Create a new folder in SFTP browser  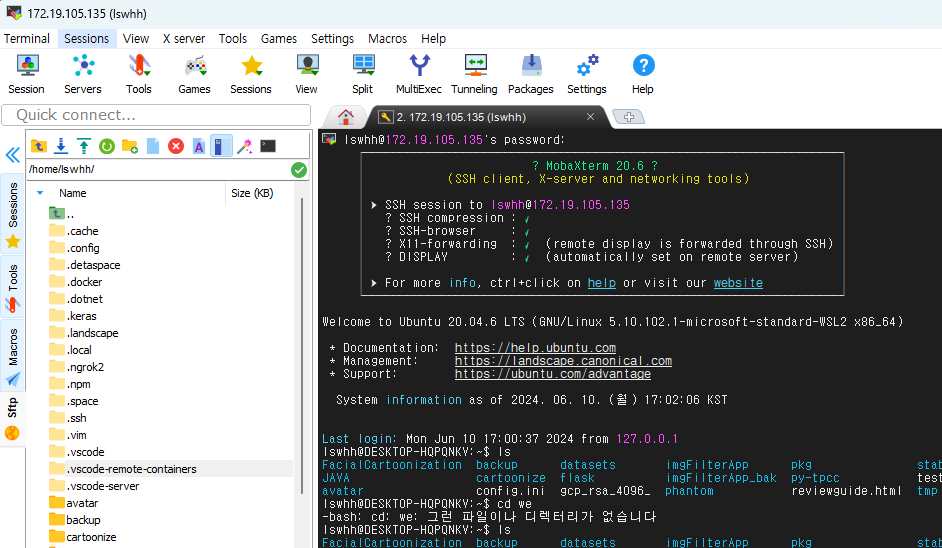pos(130,146)
